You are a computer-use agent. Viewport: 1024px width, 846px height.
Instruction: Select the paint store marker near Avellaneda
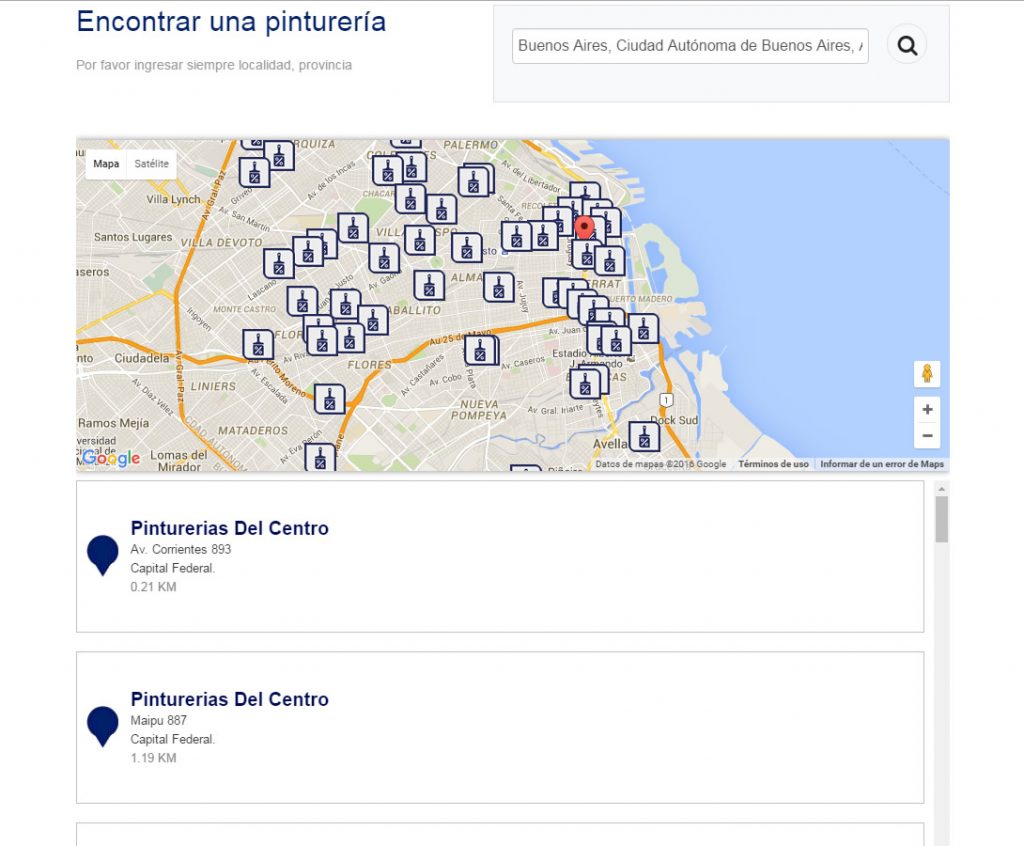644,437
